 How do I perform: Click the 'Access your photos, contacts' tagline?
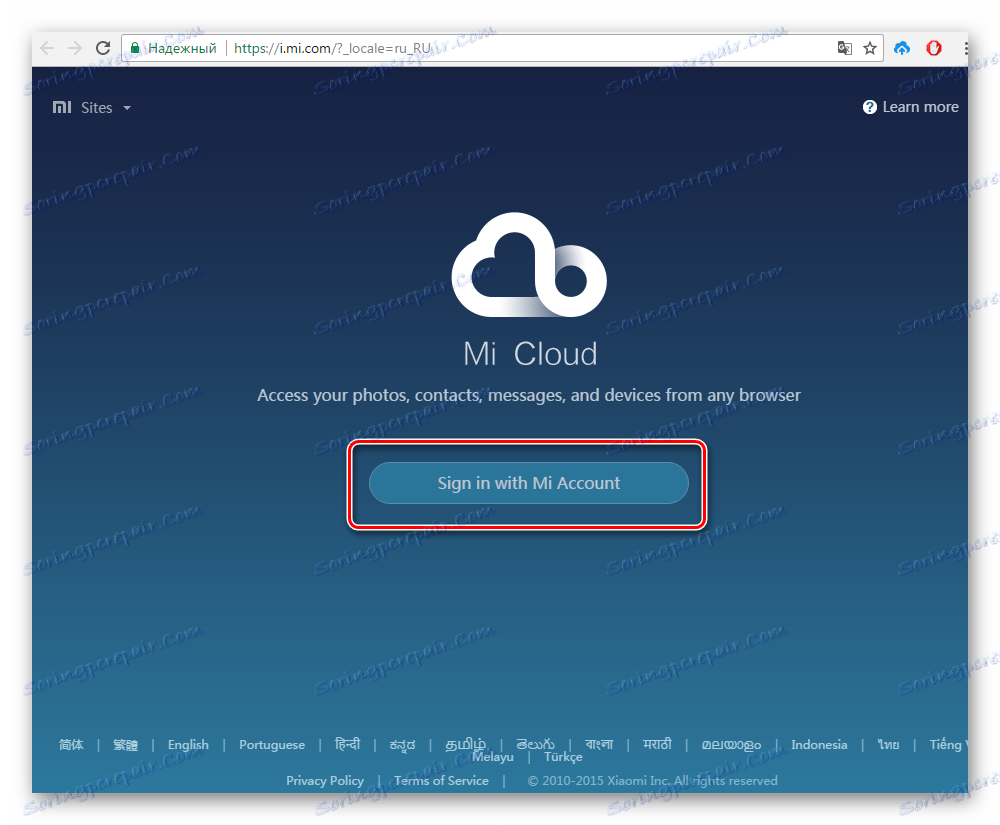coord(529,395)
